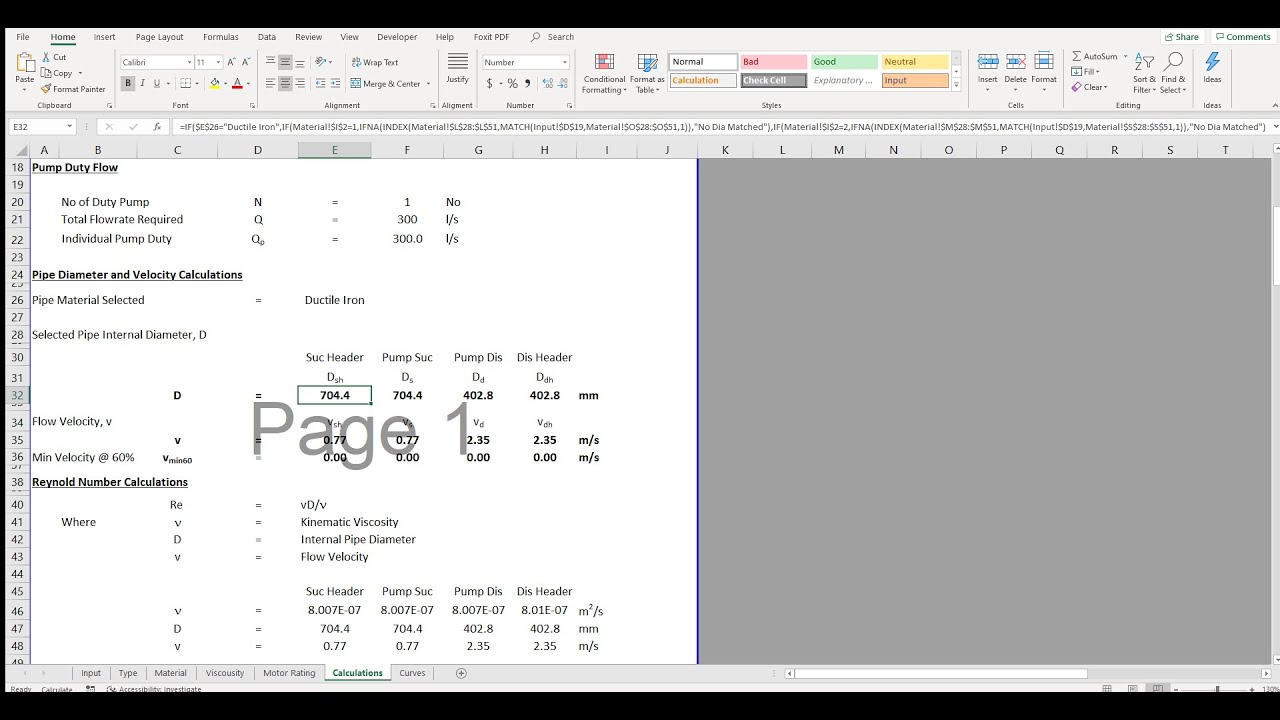1280x720 pixels.
Task: Apply accounting dollar number format
Action: pos(490,84)
